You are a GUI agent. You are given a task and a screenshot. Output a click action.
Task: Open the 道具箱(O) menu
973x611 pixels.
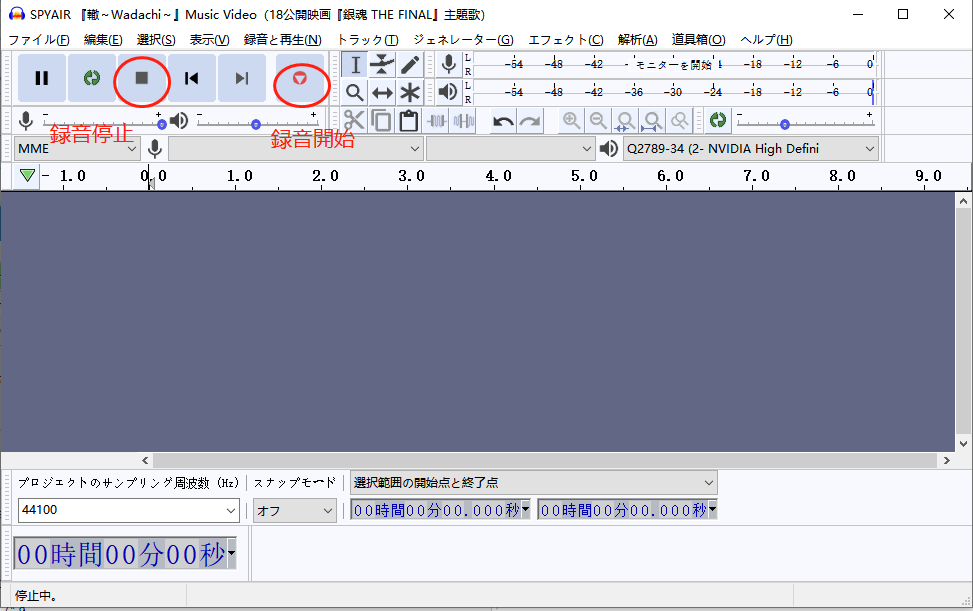tap(699, 40)
